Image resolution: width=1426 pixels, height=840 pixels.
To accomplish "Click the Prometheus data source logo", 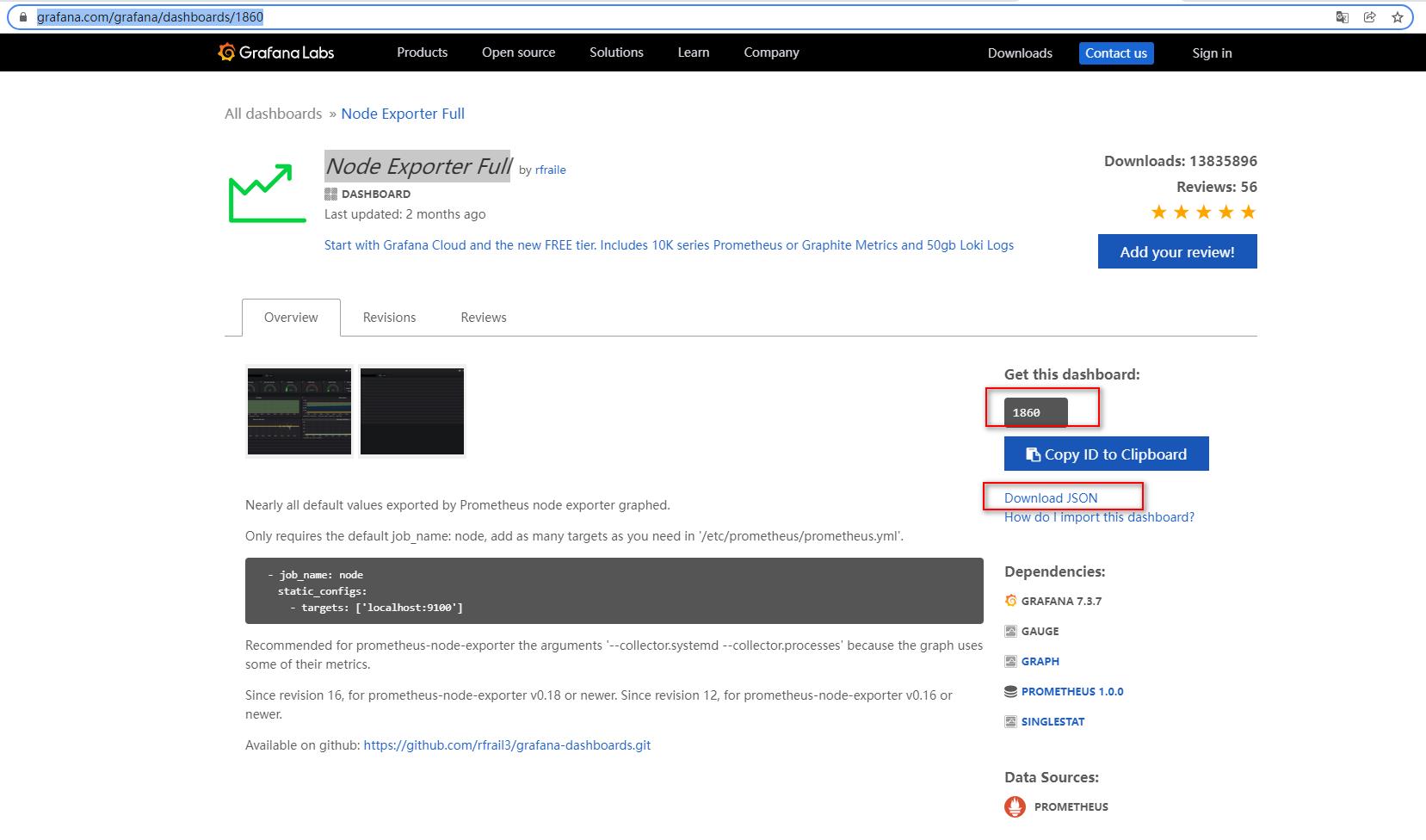I will click(x=1015, y=806).
